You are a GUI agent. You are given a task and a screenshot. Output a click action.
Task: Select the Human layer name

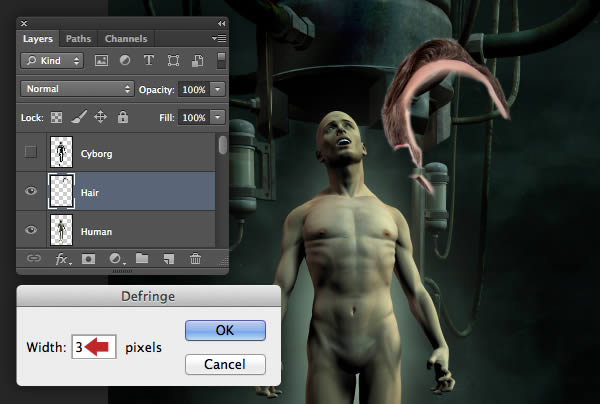96,231
